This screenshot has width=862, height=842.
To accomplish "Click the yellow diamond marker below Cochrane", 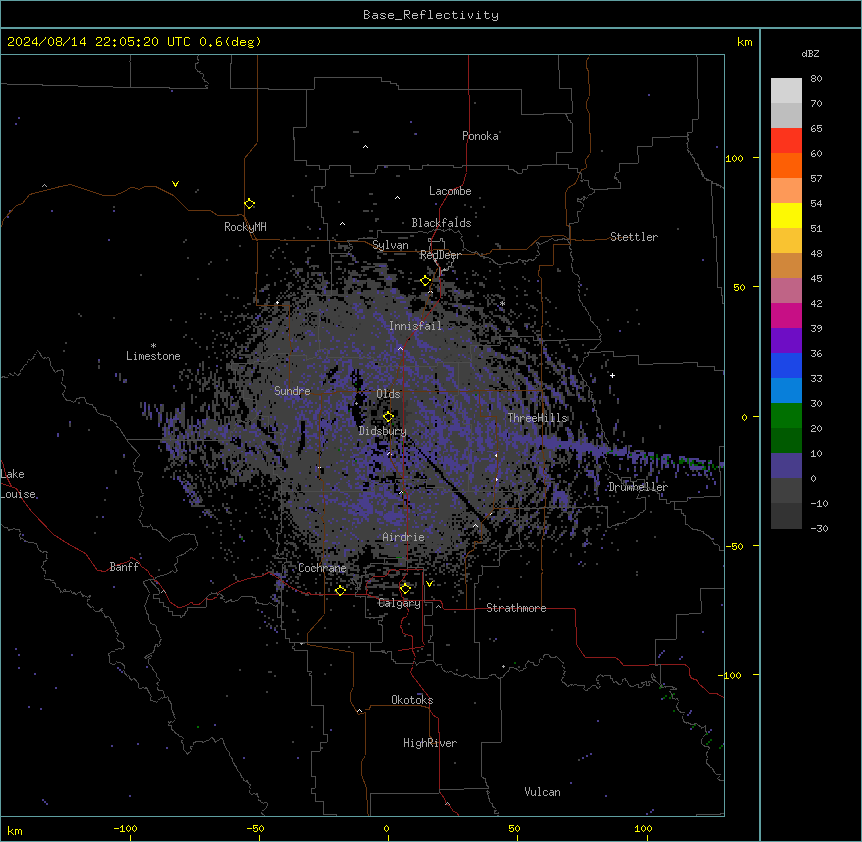I will (x=340, y=590).
